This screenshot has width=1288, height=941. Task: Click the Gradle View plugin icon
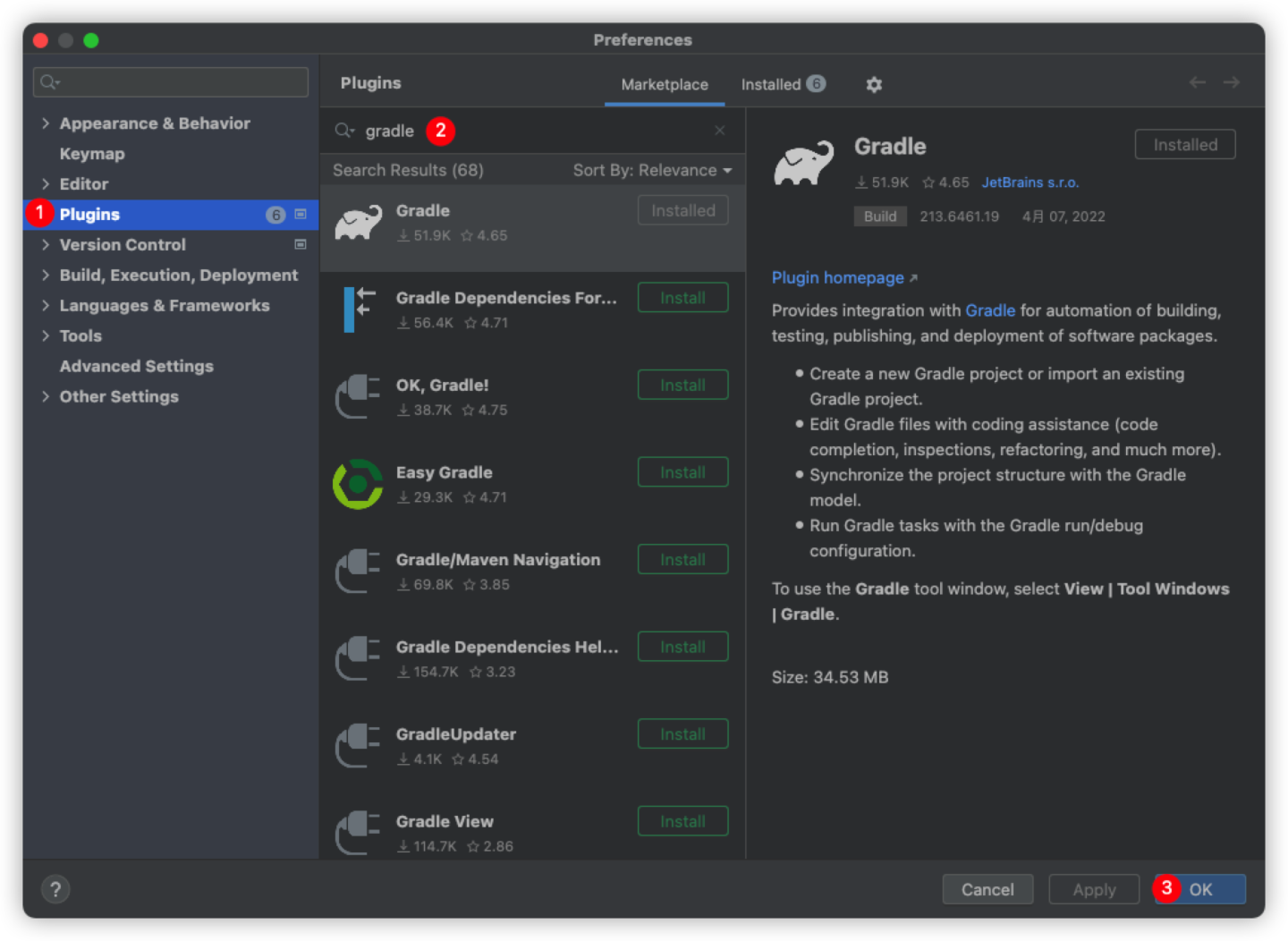[x=358, y=833]
